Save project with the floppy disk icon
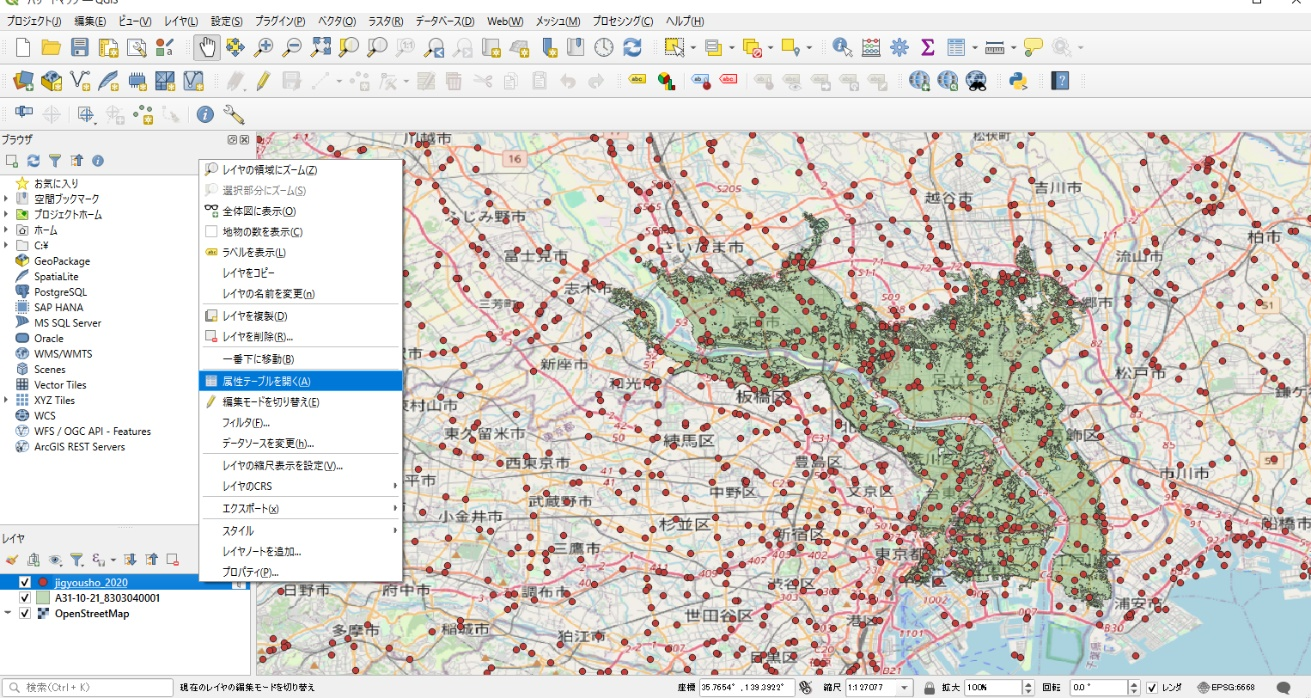The width and height of the screenshot is (1311, 698). click(x=80, y=47)
